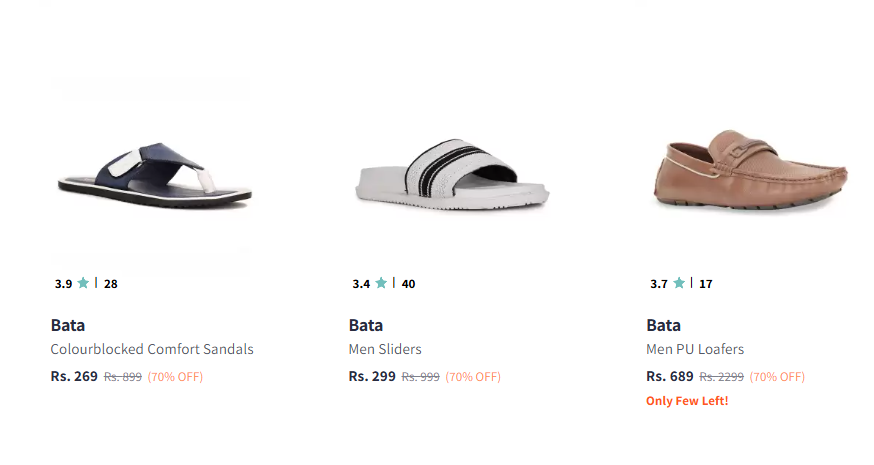Click the star icon beside rating 3.4
Image resolution: width=874 pixels, height=465 pixels.
(x=381, y=283)
